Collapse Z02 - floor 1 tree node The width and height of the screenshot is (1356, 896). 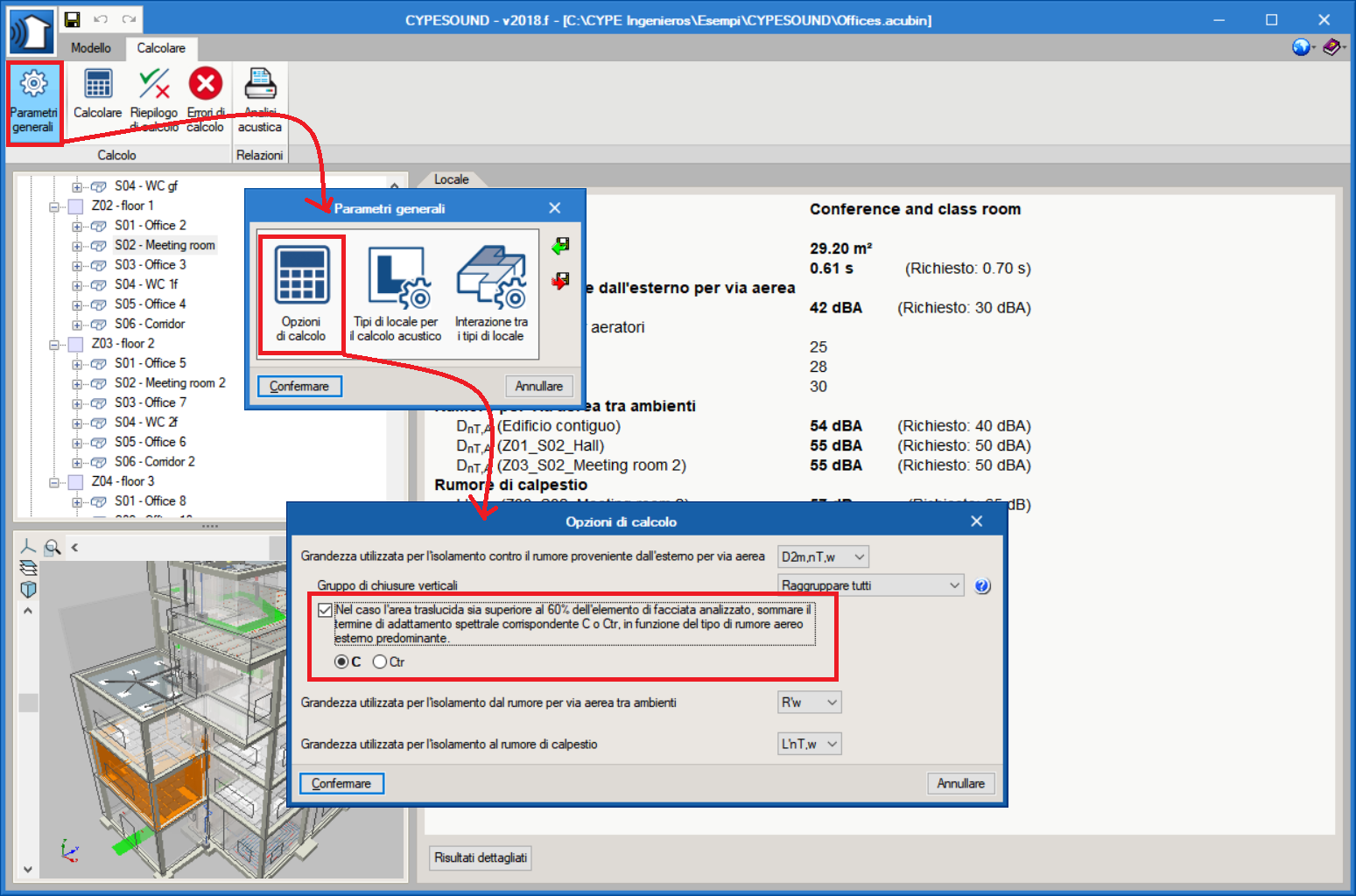click(x=54, y=207)
